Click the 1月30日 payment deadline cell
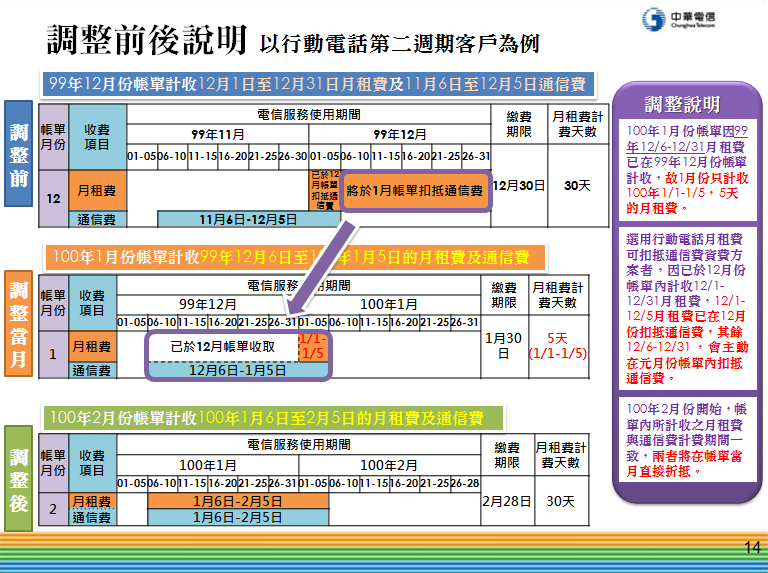Screen dimensions: 768x573 coord(504,346)
